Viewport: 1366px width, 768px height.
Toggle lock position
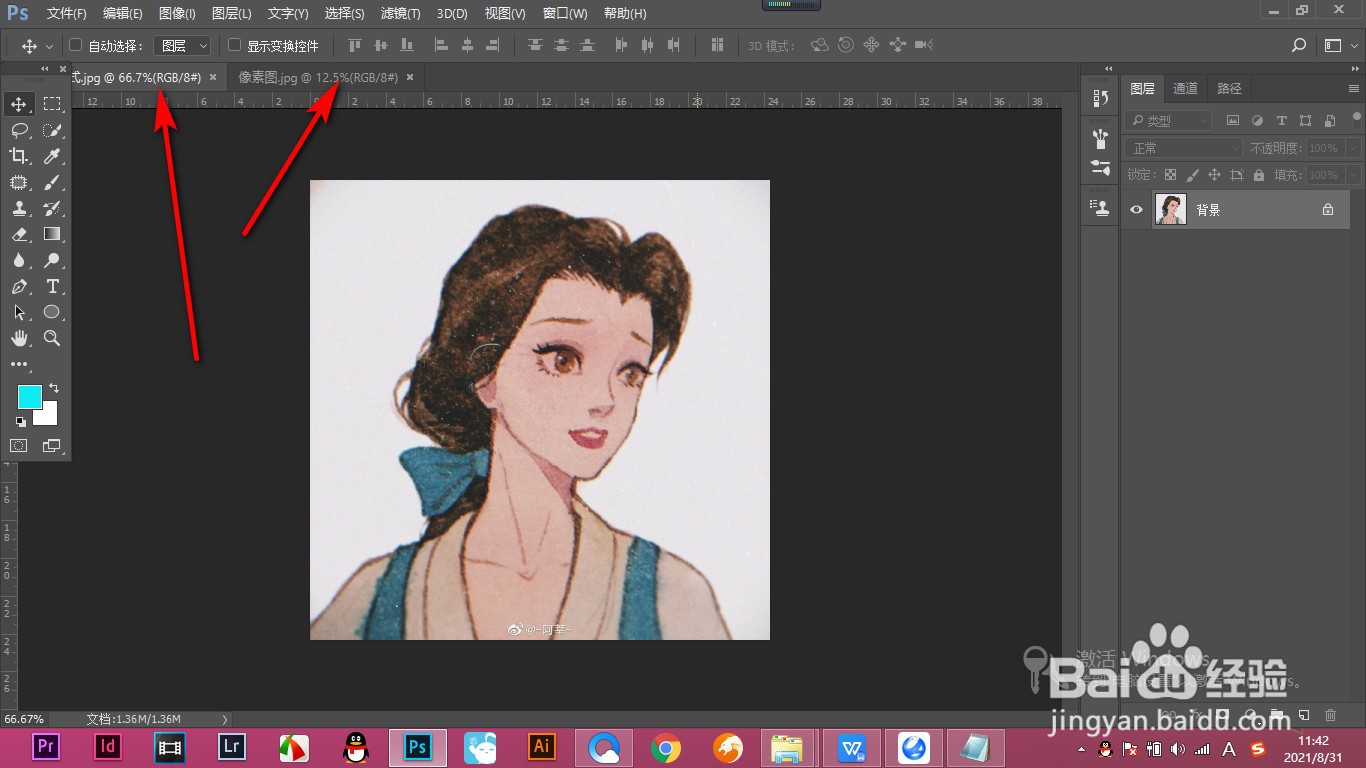pyautogui.click(x=1214, y=175)
